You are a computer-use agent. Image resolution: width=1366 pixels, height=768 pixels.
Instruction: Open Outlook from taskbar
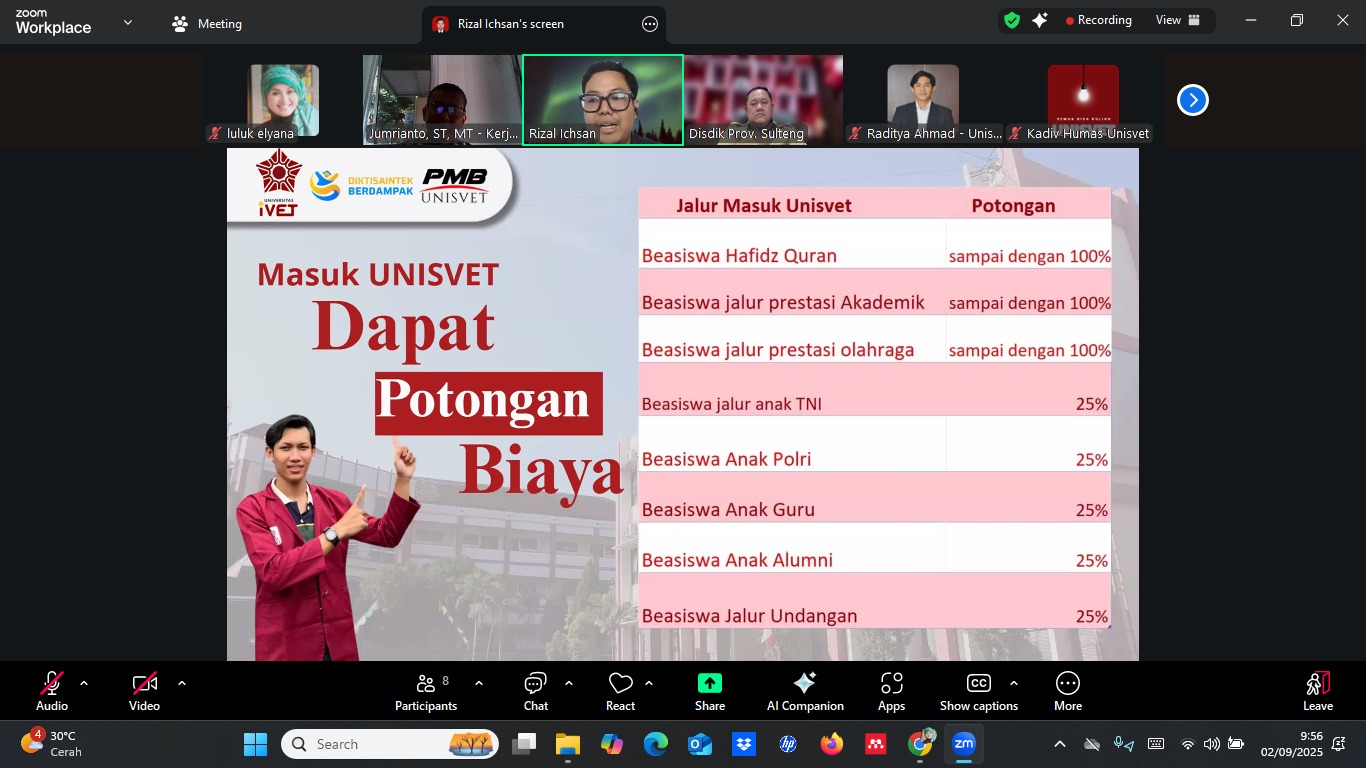[x=700, y=744]
